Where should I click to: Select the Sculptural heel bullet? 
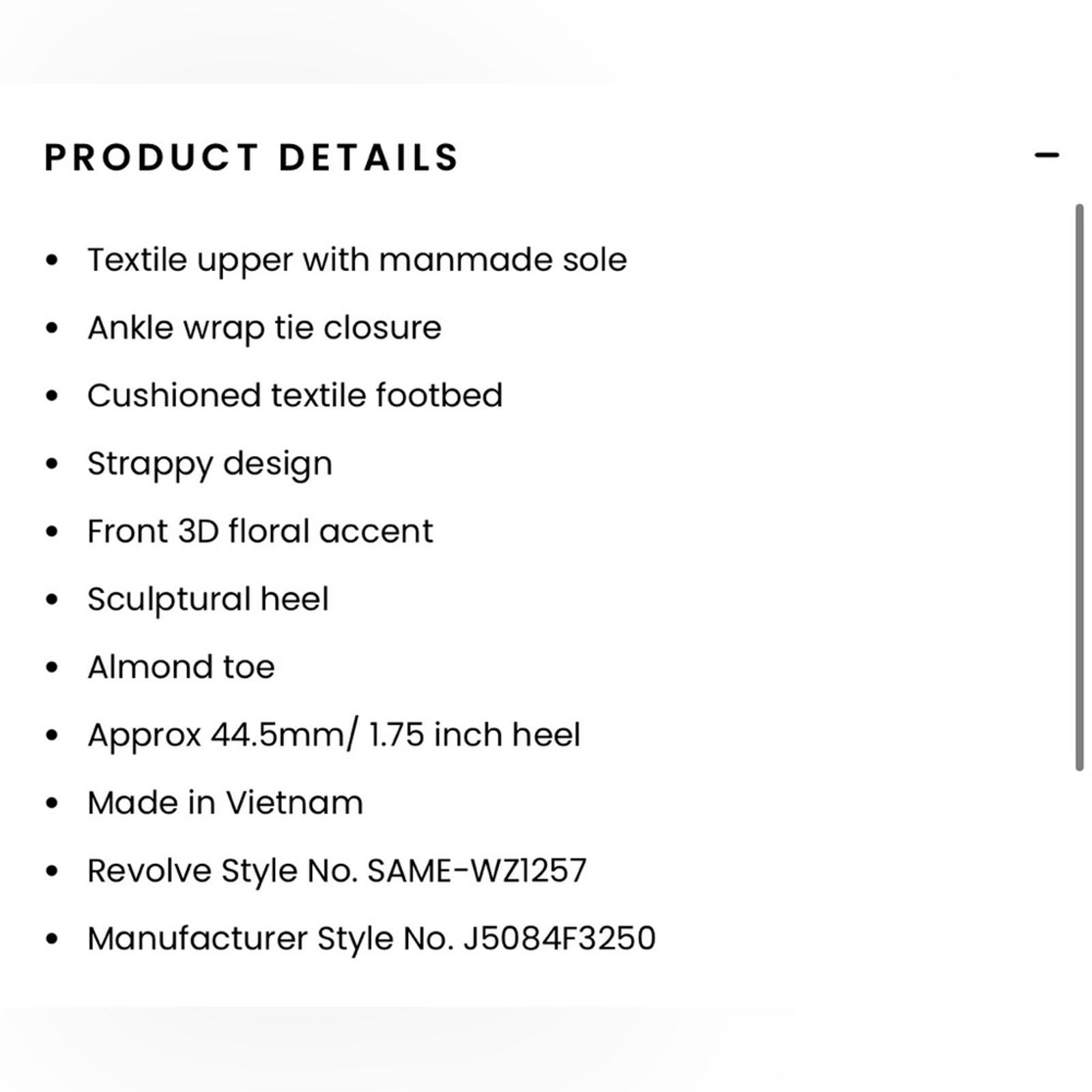click(x=208, y=598)
